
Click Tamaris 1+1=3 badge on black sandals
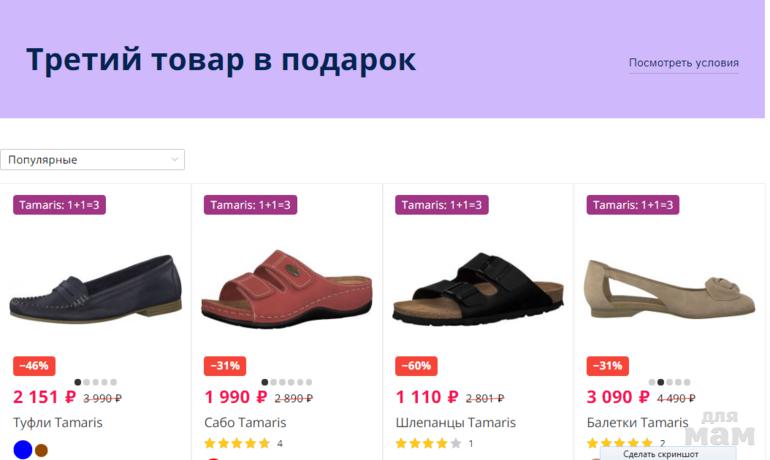pos(441,205)
